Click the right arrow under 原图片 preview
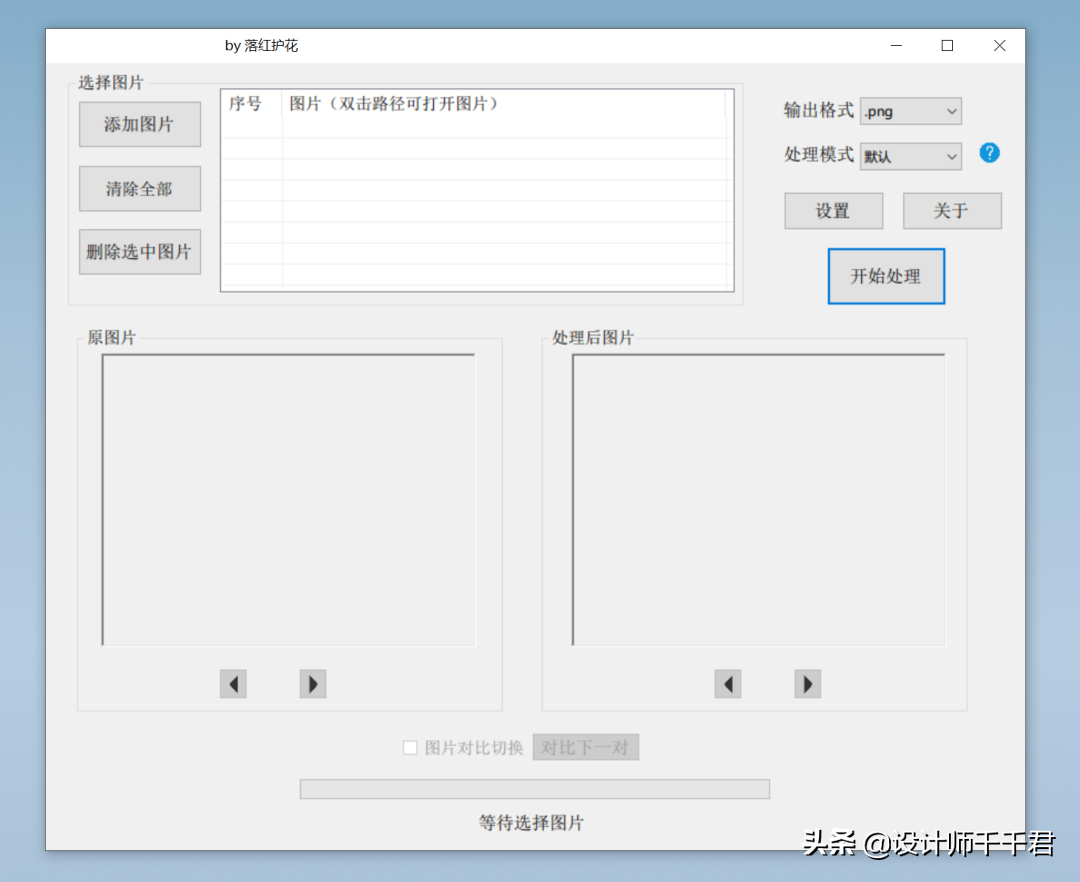The image size is (1080, 882). tap(313, 684)
